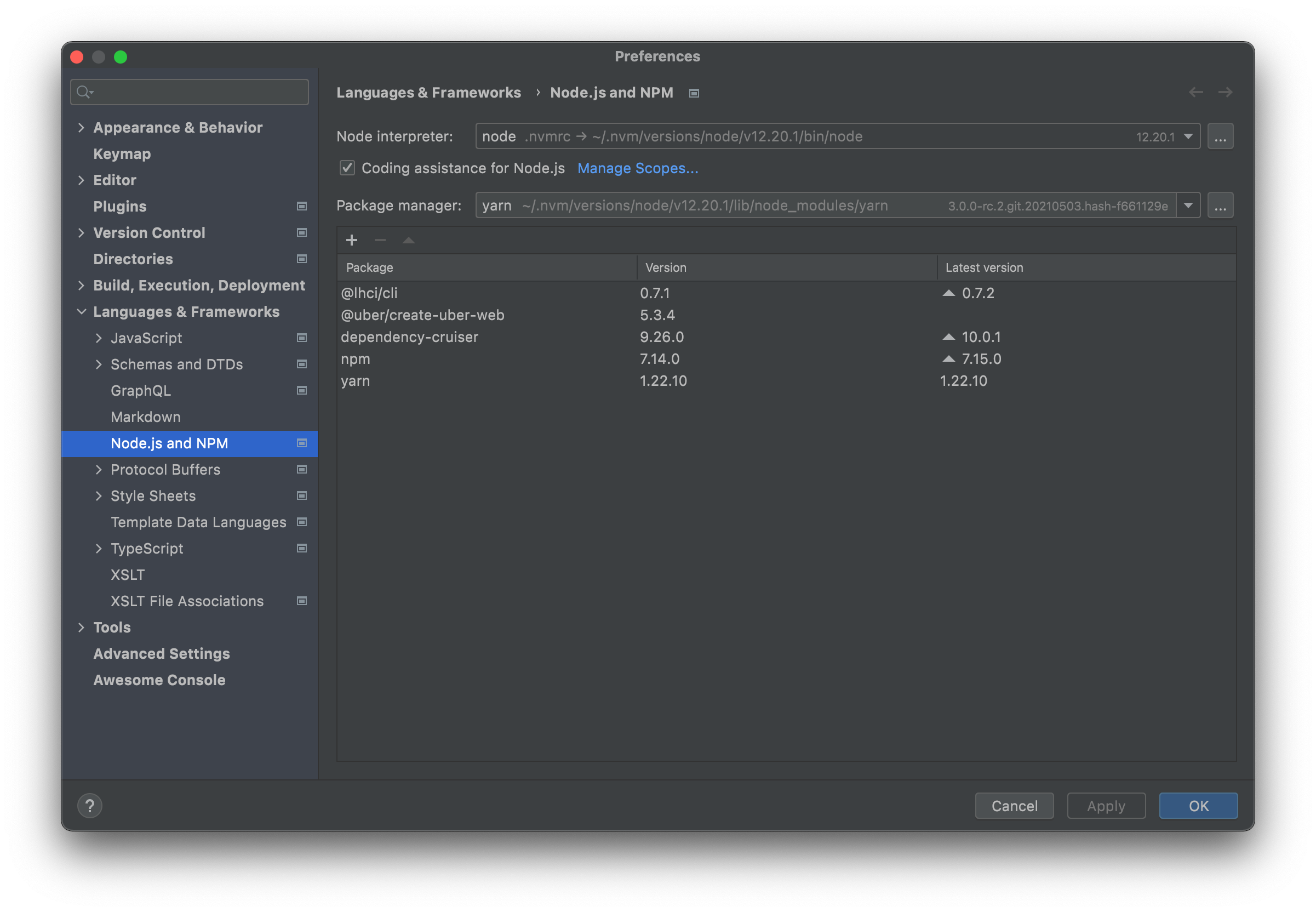Click the upgrade package arrow toolbar icon
Image resolution: width=1316 pixels, height=912 pixels.
point(408,240)
